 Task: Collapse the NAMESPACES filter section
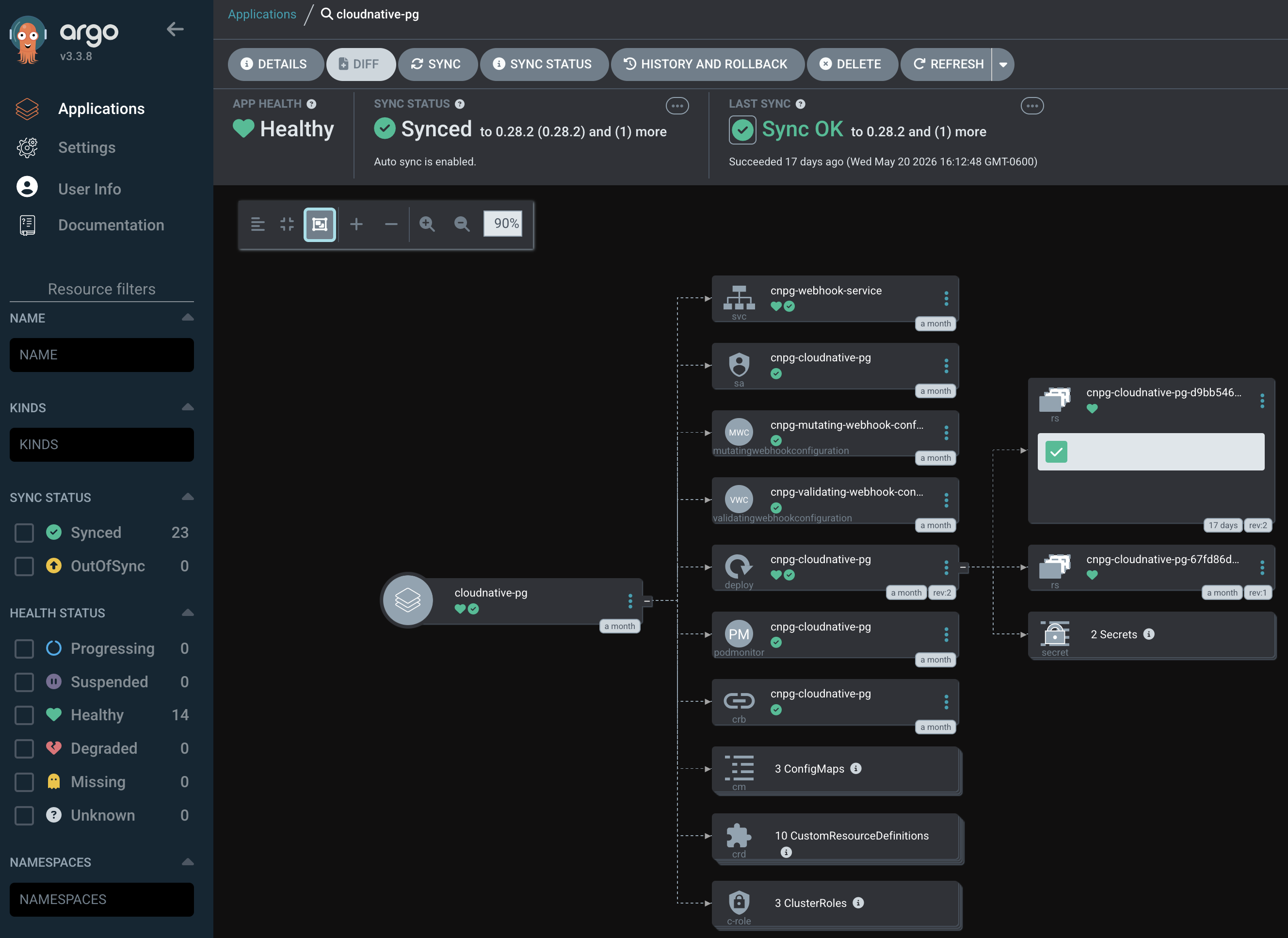point(188,862)
